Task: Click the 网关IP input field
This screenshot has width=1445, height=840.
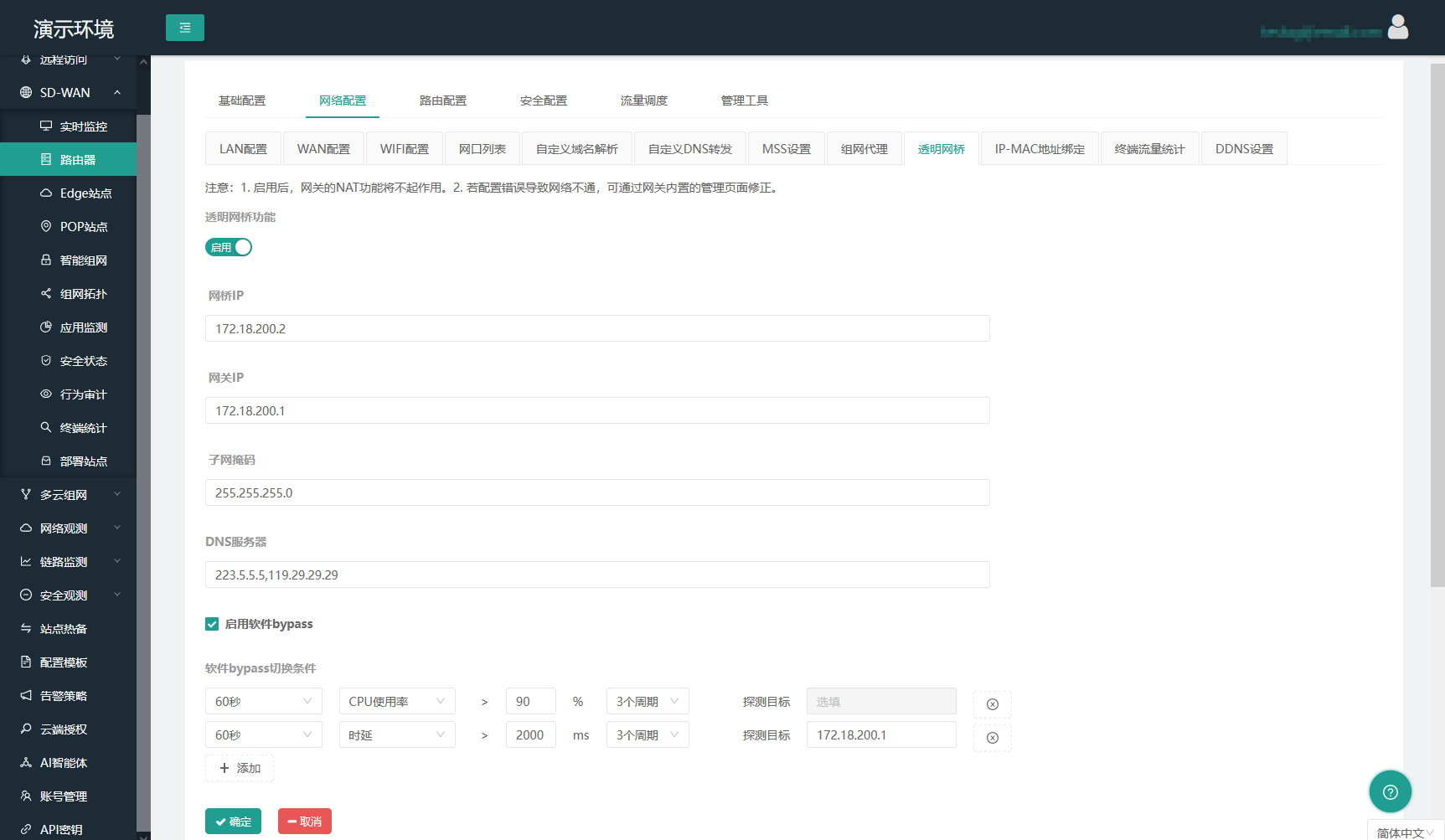Action: point(597,410)
